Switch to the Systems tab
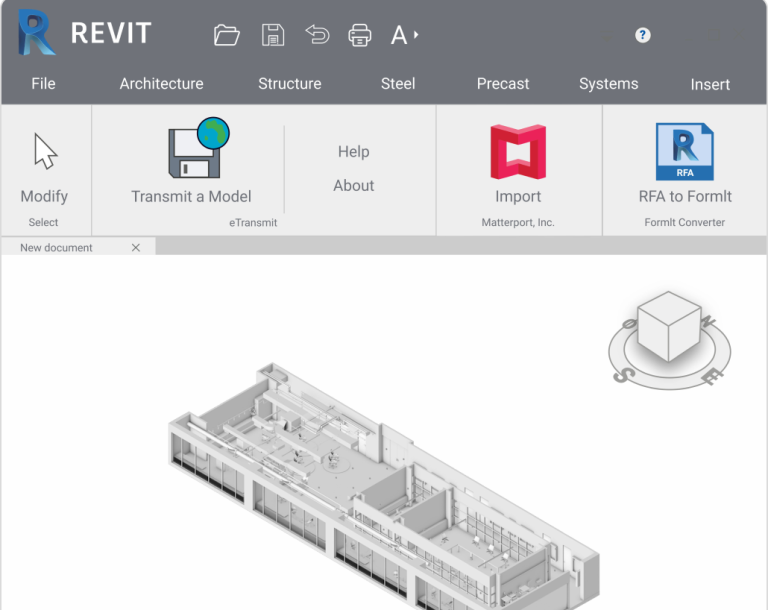This screenshot has width=768, height=610. 609,84
